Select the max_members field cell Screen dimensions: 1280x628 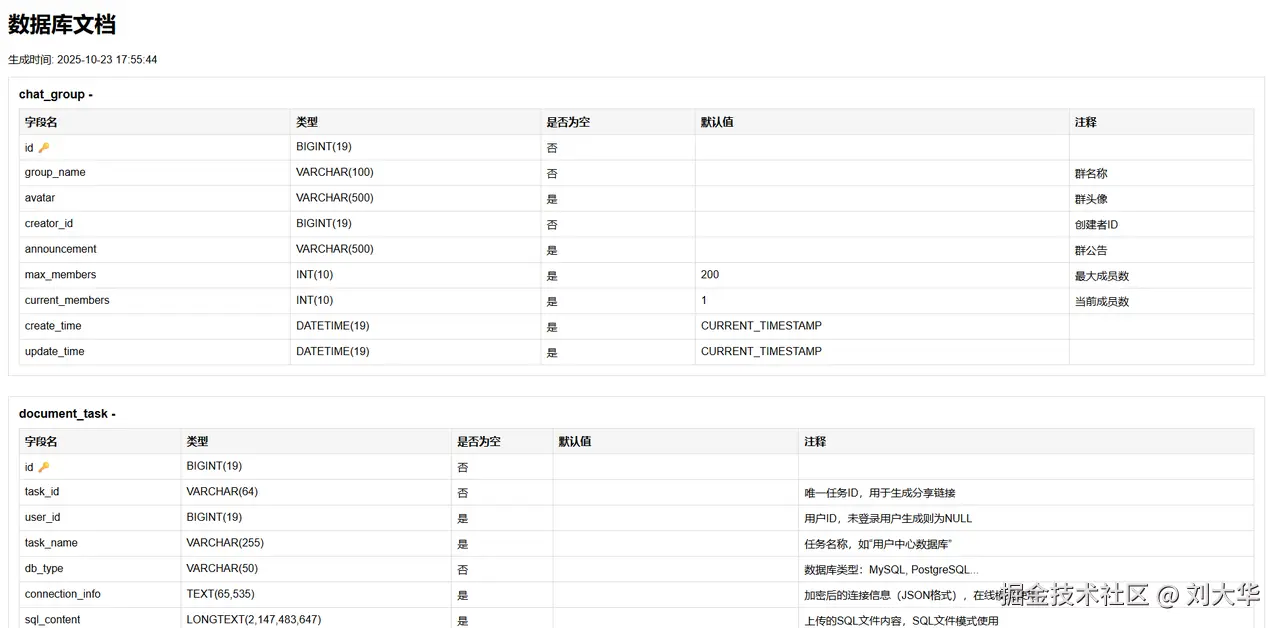155,275
